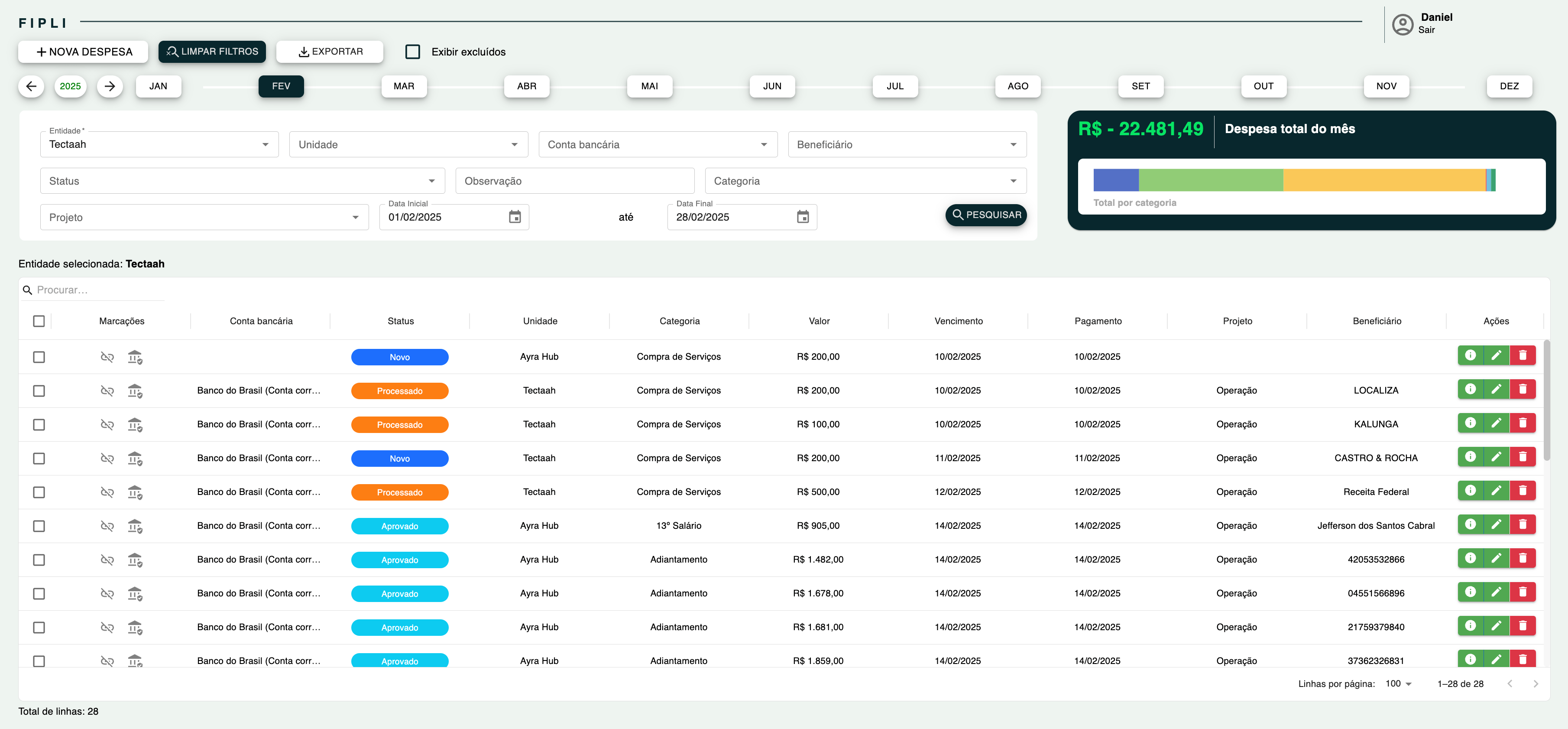Enable the Exibir excluídos checkbox

(x=413, y=52)
